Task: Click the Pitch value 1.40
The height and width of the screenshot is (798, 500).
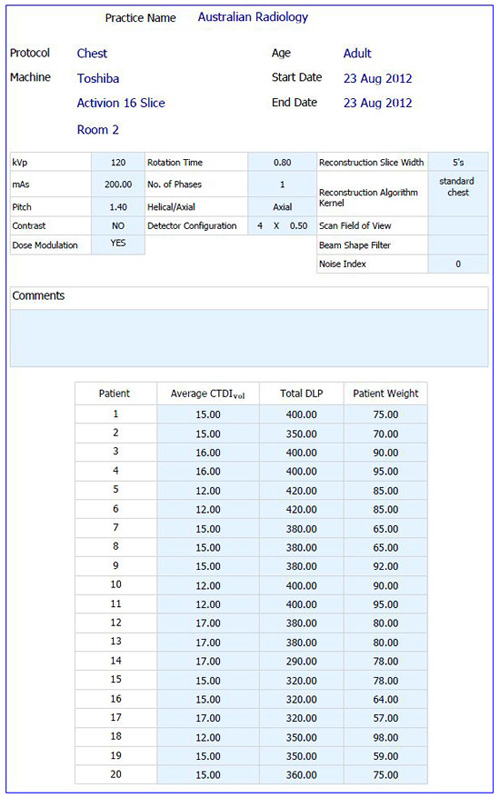Action: point(118,207)
